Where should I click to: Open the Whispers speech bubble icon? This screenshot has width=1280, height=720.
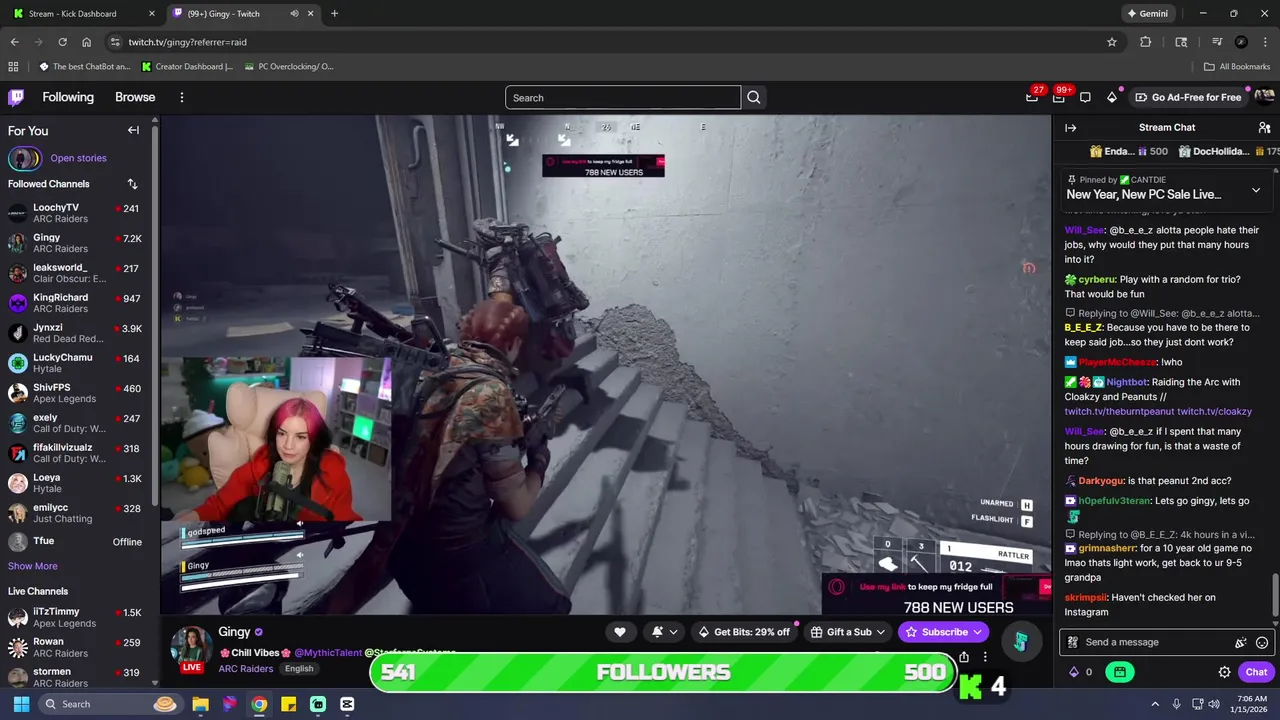point(1085,97)
